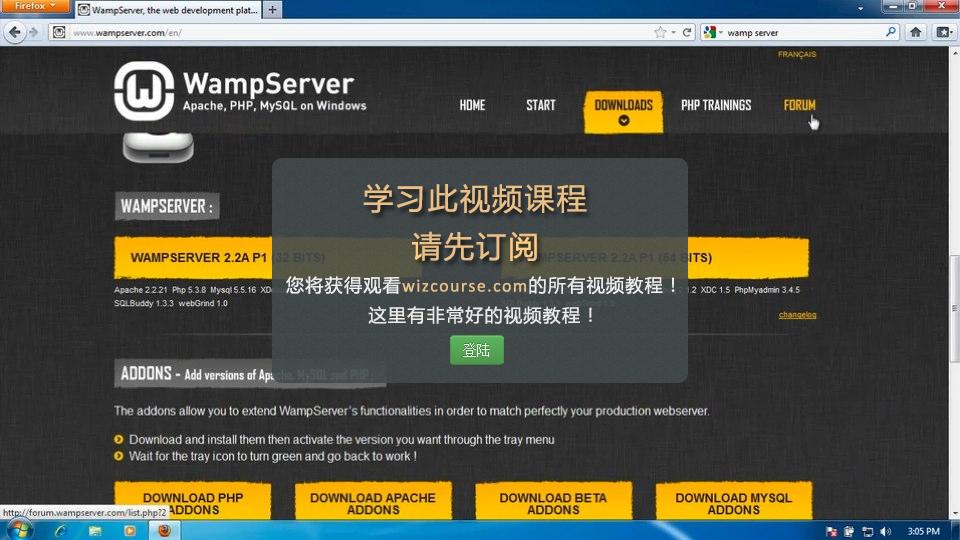The image size is (960, 540).
Task: Click Download Apache Addons button
Action: (x=373, y=502)
